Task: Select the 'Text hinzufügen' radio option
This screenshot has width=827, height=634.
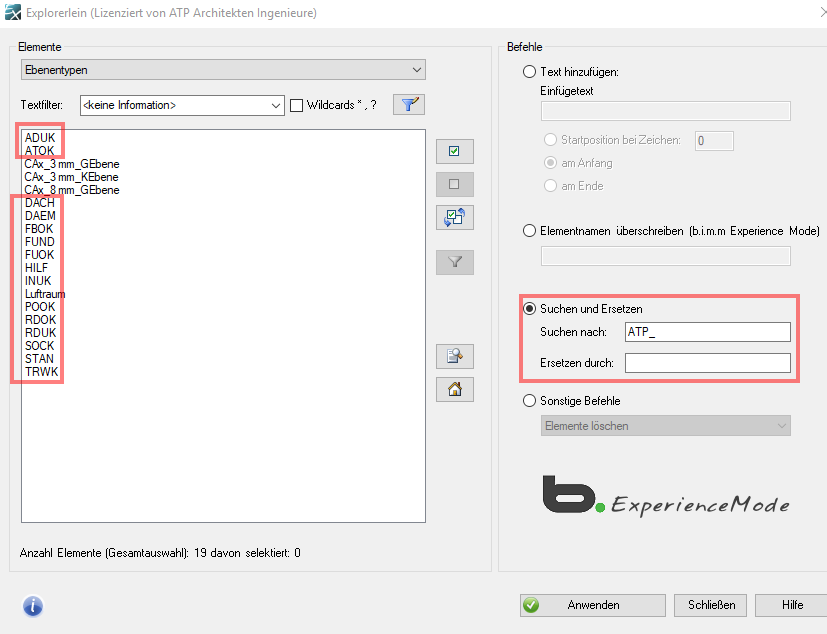Action: (529, 72)
